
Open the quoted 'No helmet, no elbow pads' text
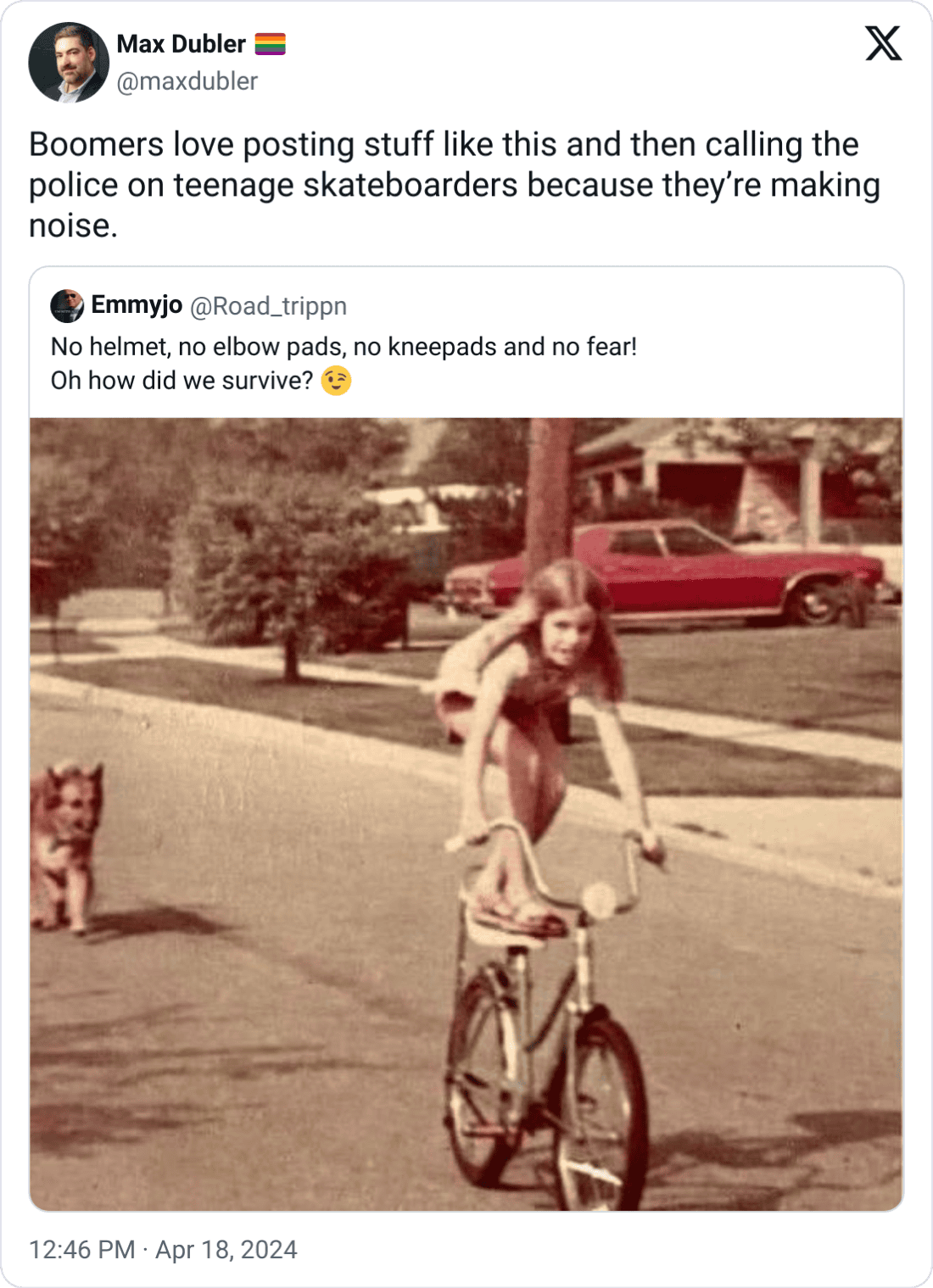tap(344, 347)
